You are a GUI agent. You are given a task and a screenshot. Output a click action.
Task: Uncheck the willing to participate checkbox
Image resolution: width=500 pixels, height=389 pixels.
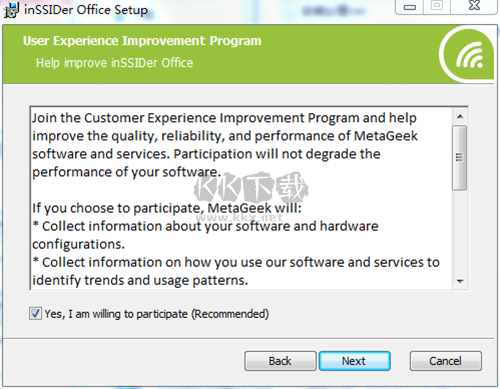pyautogui.click(x=35, y=314)
